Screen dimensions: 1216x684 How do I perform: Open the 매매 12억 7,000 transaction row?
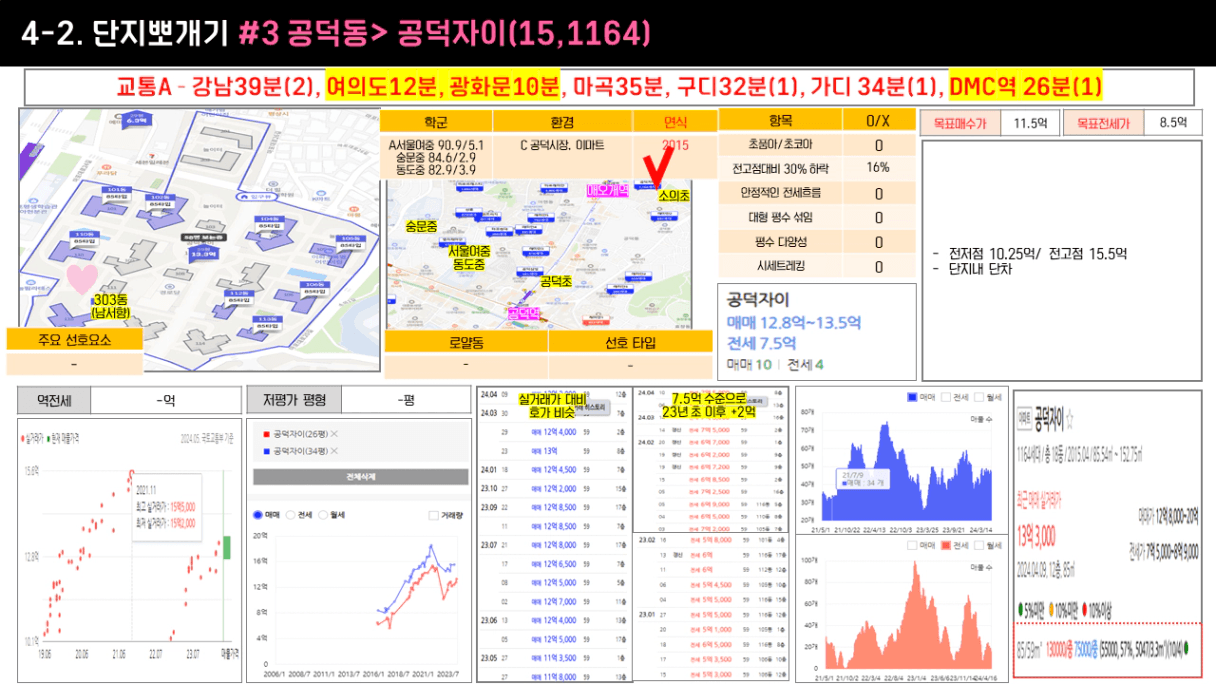click(x=554, y=602)
